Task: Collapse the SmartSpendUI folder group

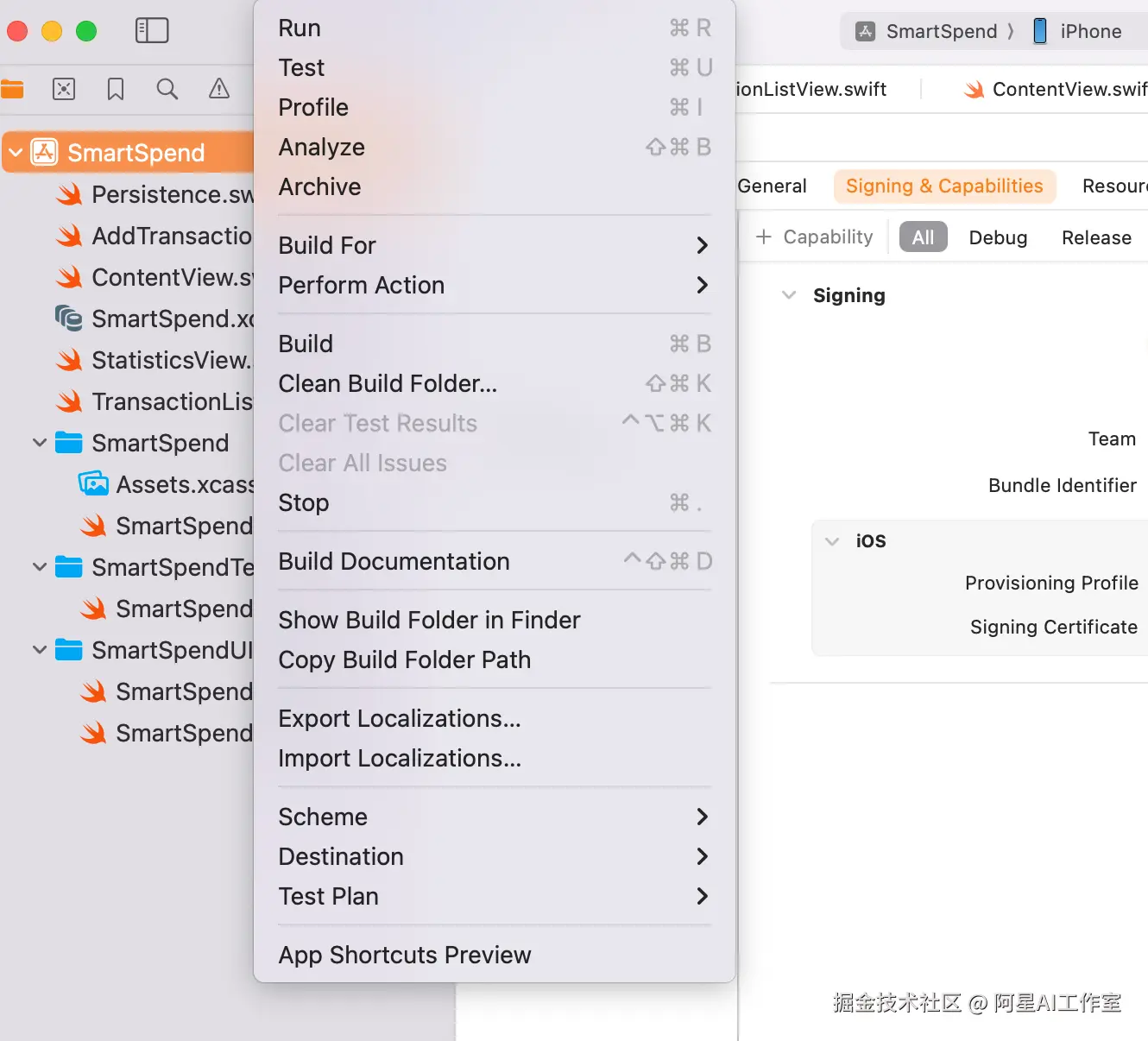Action: point(40,650)
